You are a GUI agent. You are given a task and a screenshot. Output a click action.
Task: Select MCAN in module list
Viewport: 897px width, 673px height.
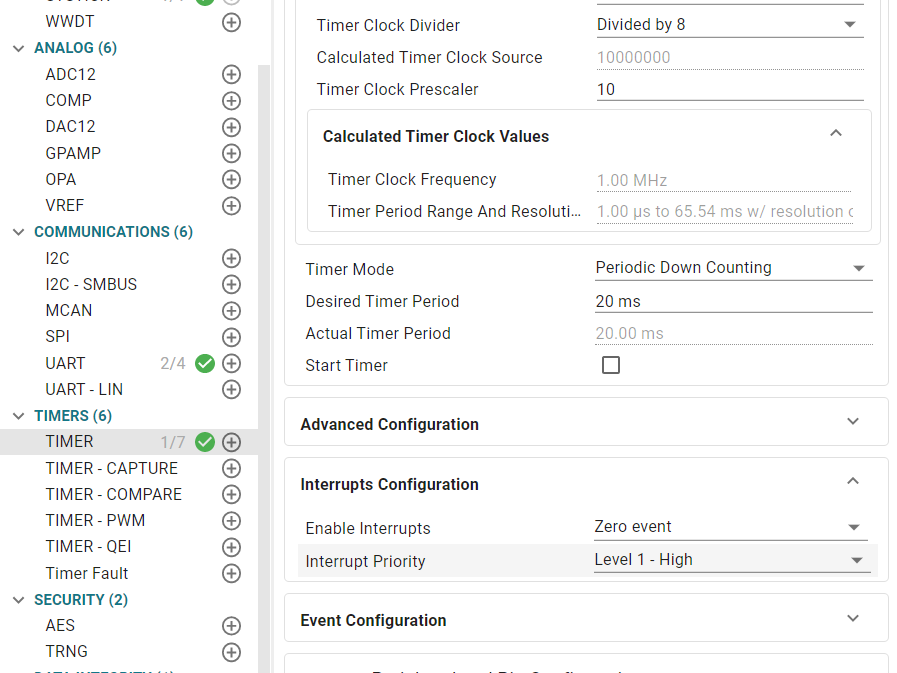69,310
